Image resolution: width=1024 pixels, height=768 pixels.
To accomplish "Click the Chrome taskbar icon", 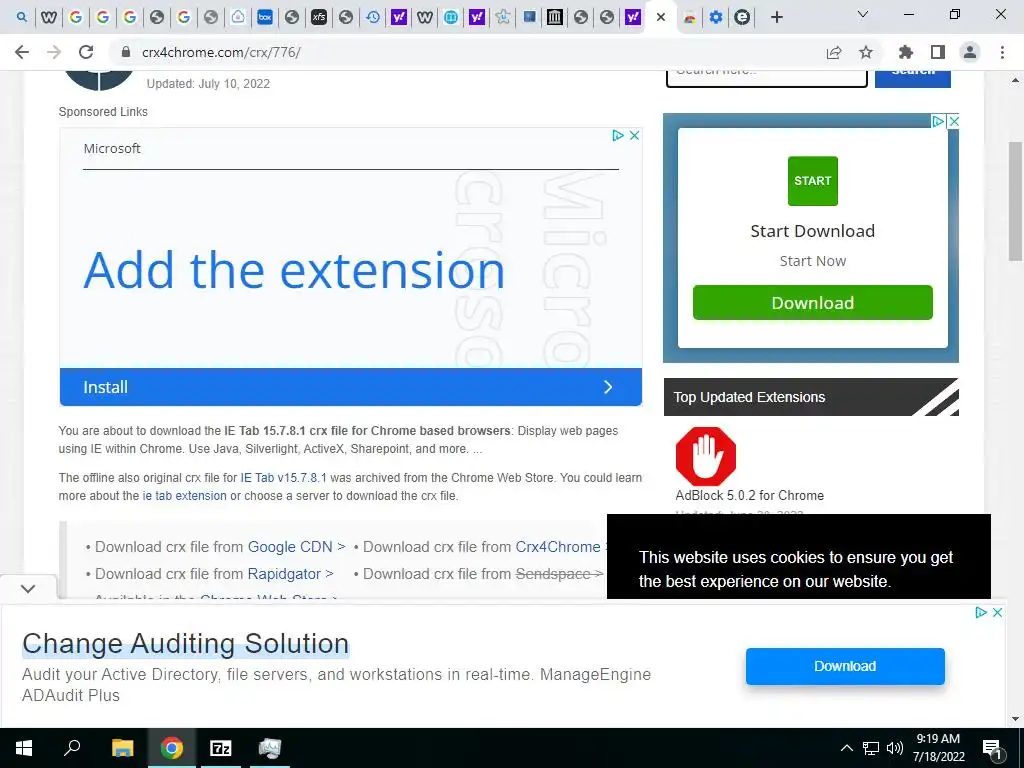I will [x=172, y=748].
